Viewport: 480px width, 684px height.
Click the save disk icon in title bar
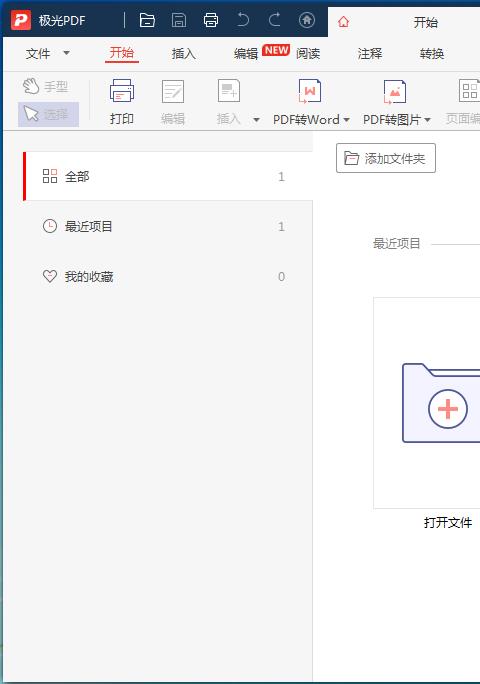[179, 20]
